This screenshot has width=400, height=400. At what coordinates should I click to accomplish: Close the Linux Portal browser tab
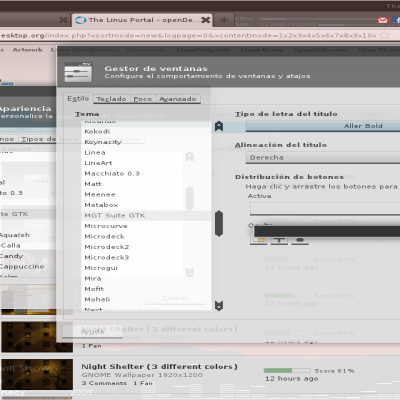[x=206, y=20]
